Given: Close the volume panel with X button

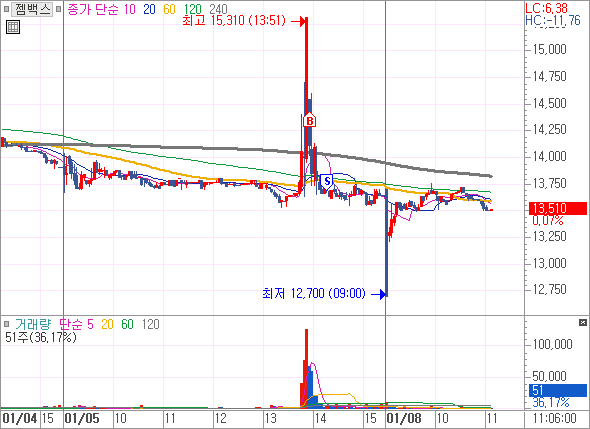Looking at the screenshot, I should pyautogui.click(x=583, y=323).
